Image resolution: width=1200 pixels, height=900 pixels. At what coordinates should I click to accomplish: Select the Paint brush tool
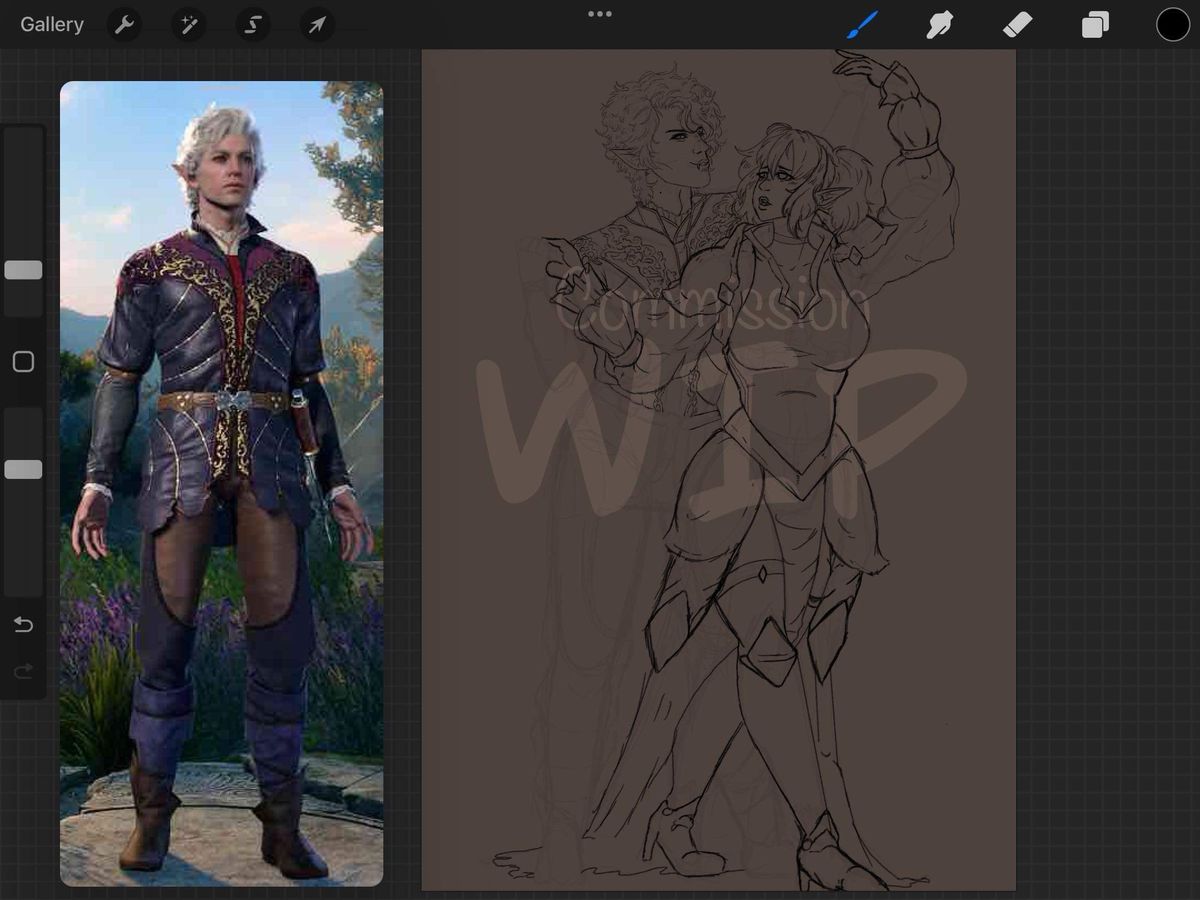(x=862, y=24)
